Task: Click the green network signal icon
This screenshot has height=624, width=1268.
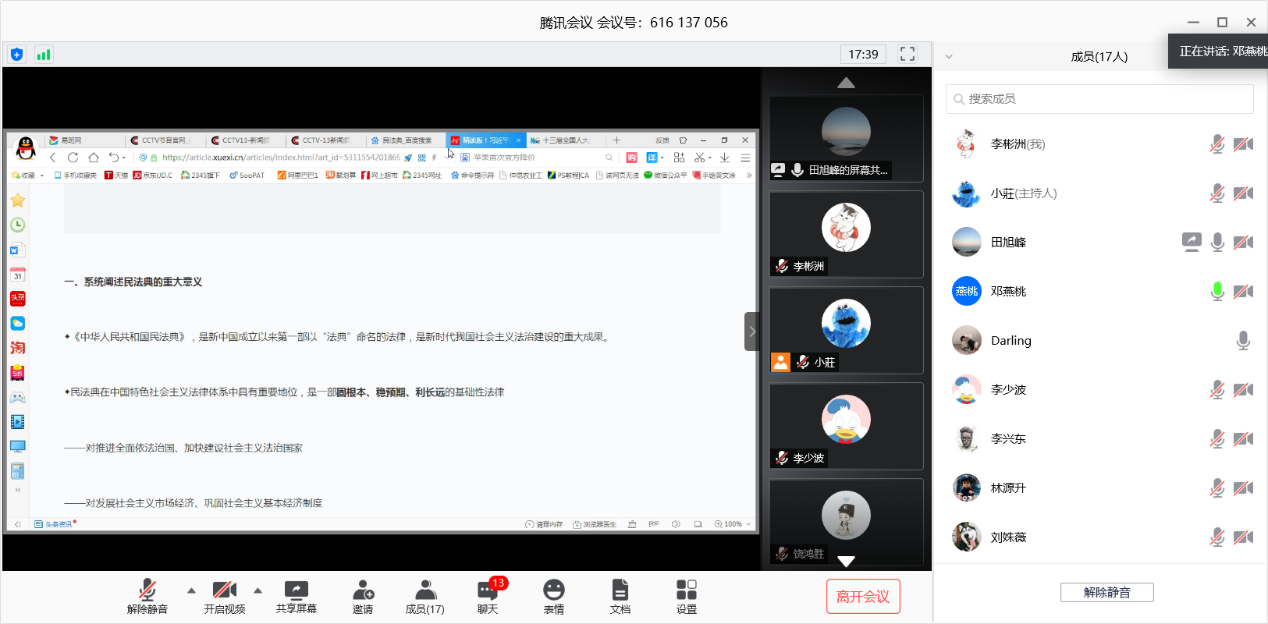Action: [43, 54]
